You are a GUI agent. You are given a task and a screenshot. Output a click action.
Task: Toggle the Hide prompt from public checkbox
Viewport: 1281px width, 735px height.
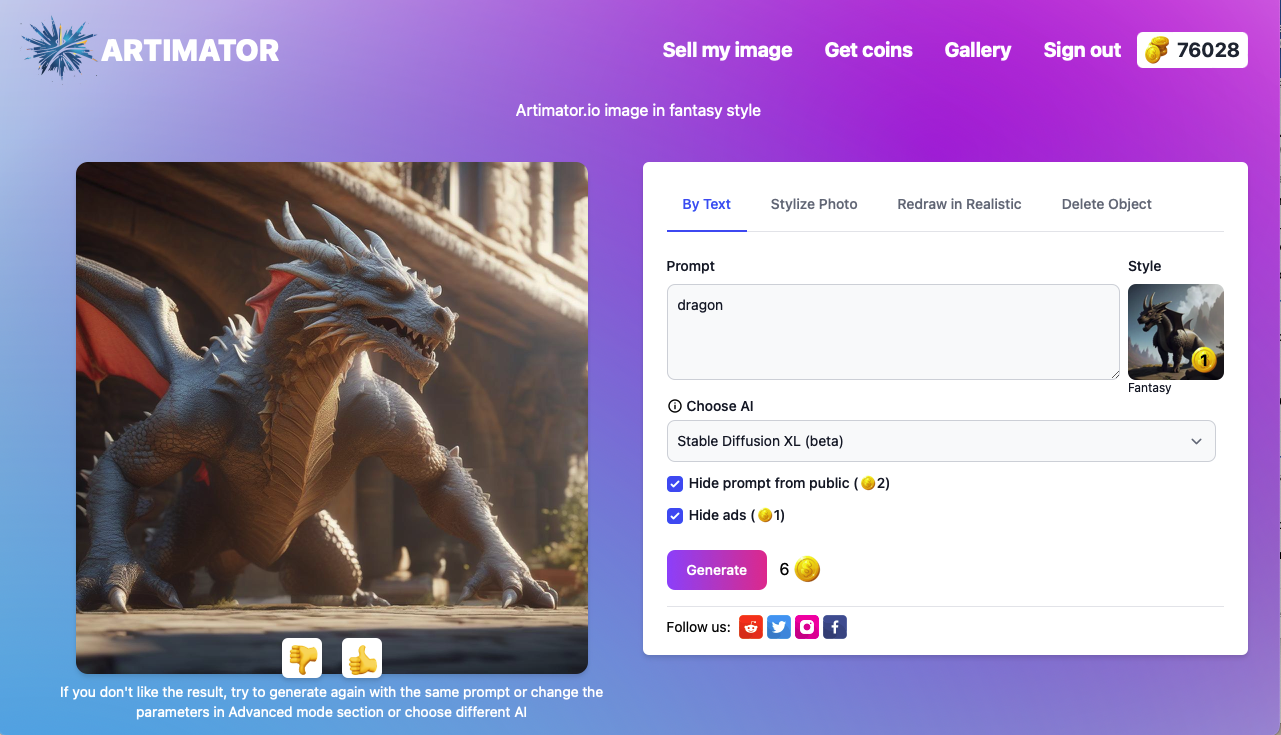tap(675, 483)
